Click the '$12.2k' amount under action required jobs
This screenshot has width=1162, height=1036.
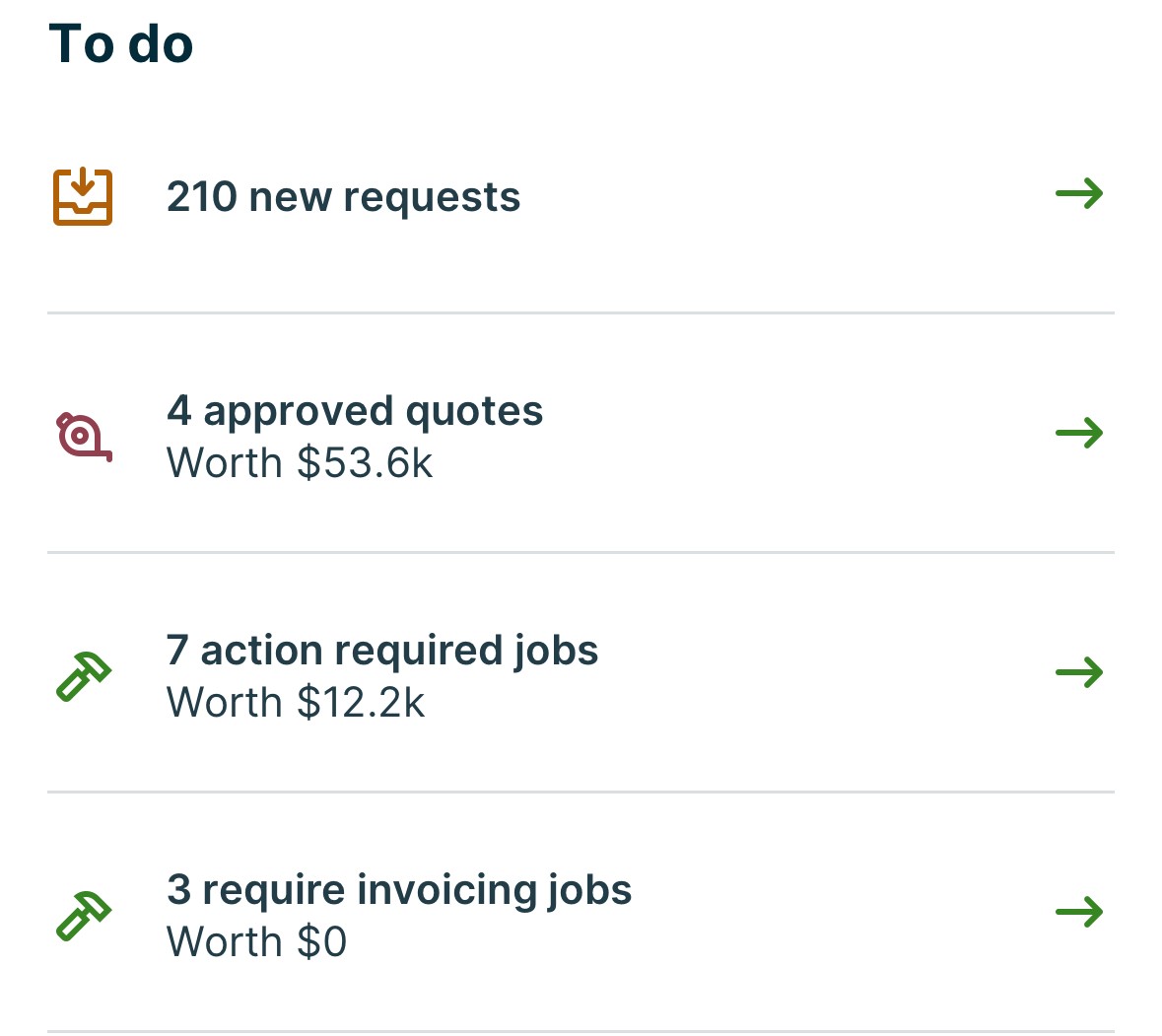[361, 703]
